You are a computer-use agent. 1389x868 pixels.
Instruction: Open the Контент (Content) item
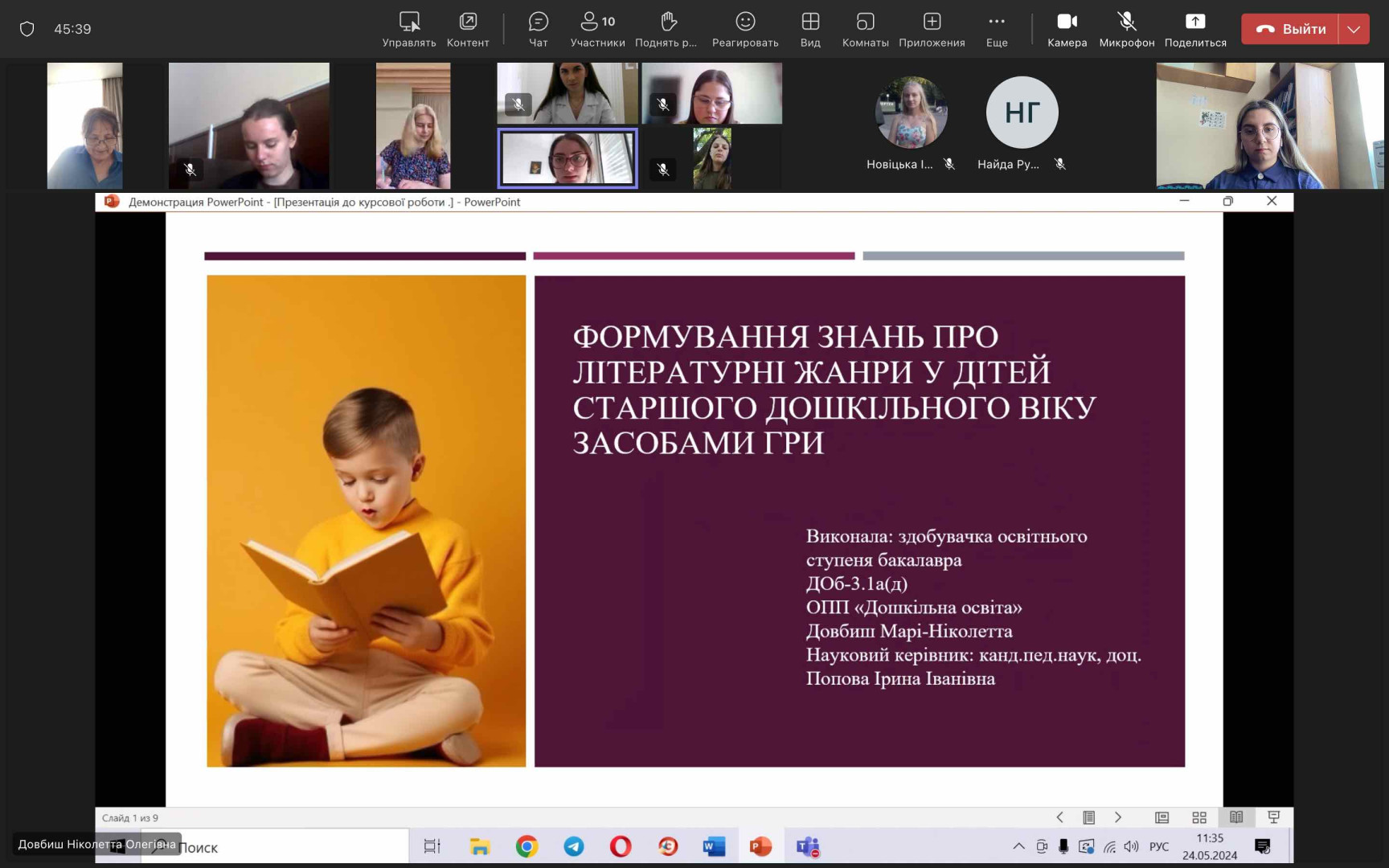468,29
